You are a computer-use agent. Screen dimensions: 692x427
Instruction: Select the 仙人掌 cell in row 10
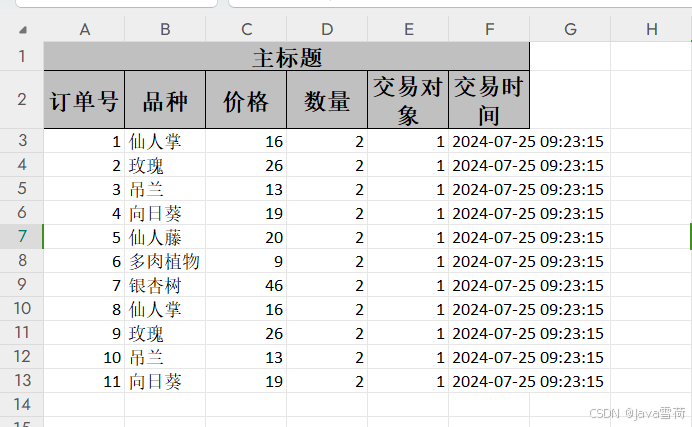pos(165,309)
